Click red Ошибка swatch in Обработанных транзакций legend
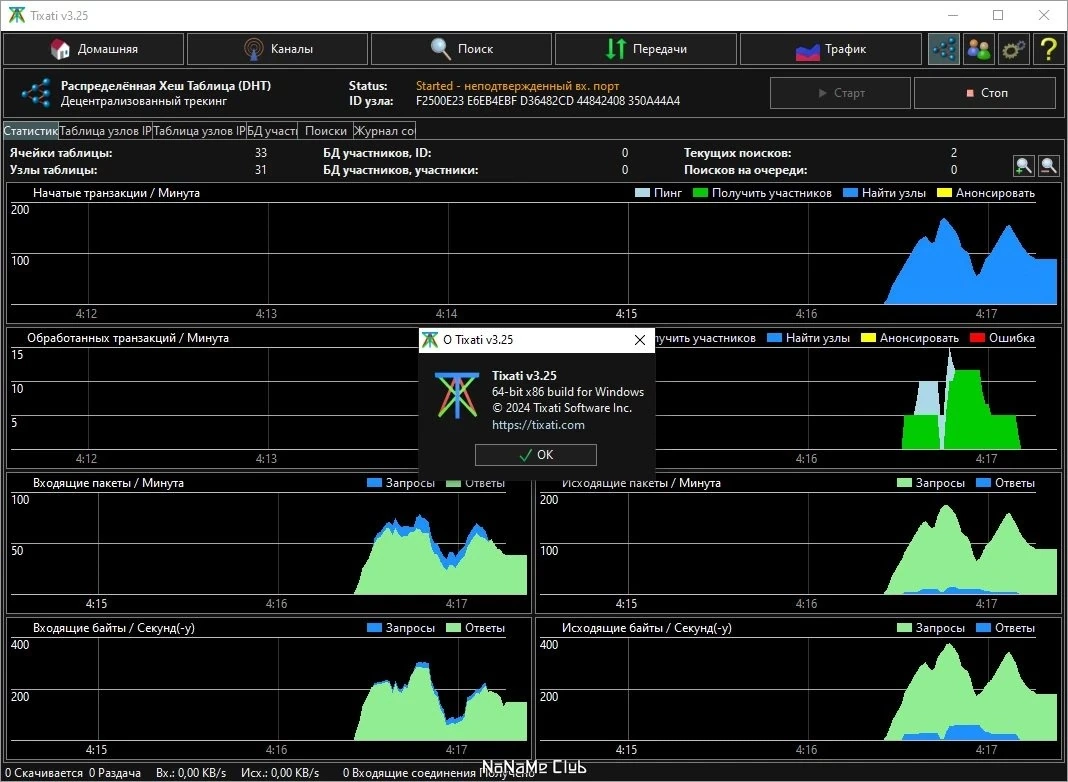Image resolution: width=1068 pixels, height=782 pixels. [977, 338]
